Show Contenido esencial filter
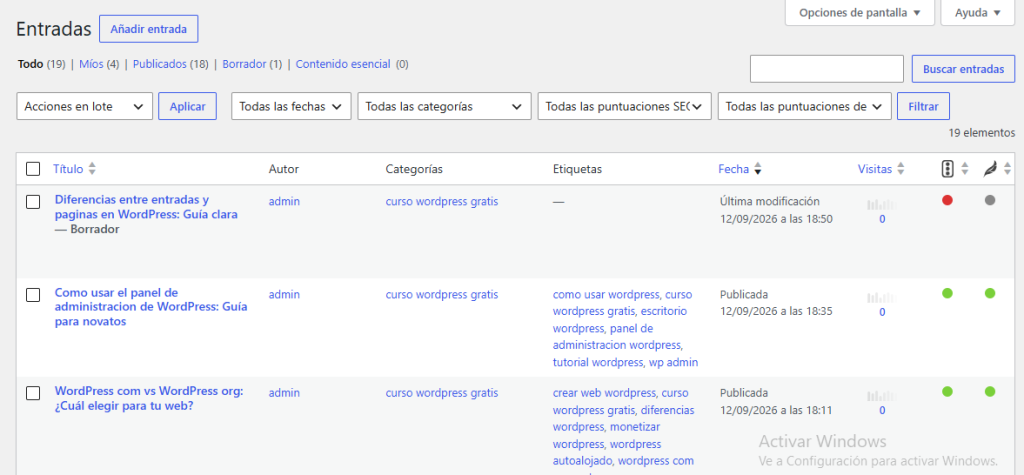 (343, 64)
